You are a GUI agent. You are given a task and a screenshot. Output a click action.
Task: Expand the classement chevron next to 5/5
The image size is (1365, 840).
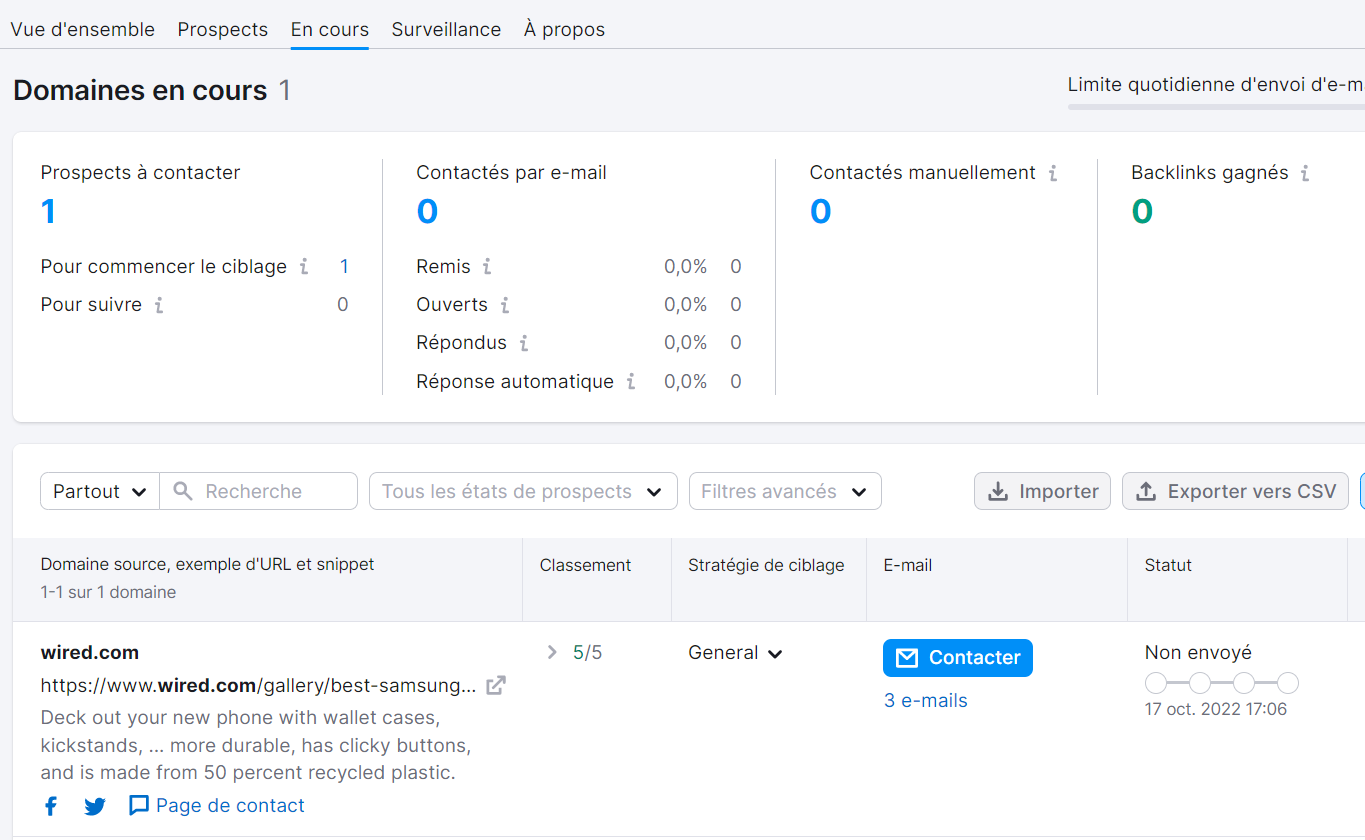(x=551, y=651)
